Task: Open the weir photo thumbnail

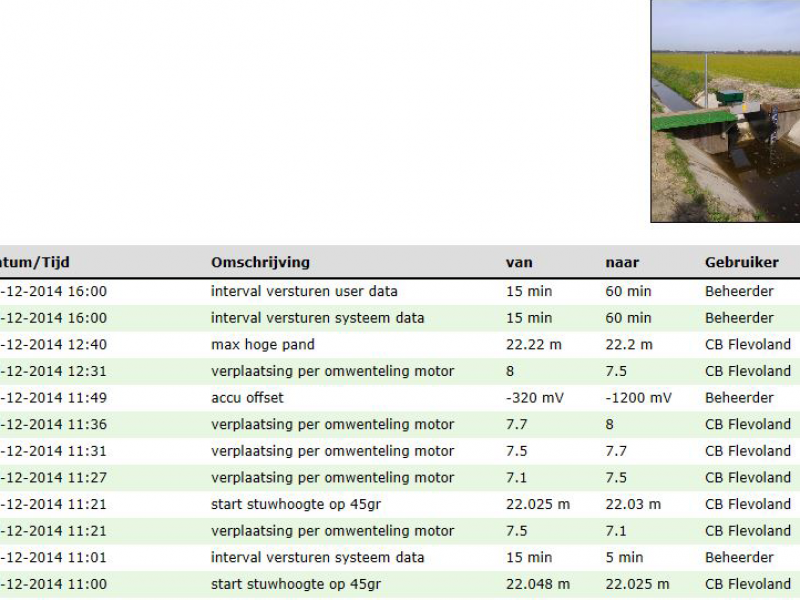Action: click(725, 110)
